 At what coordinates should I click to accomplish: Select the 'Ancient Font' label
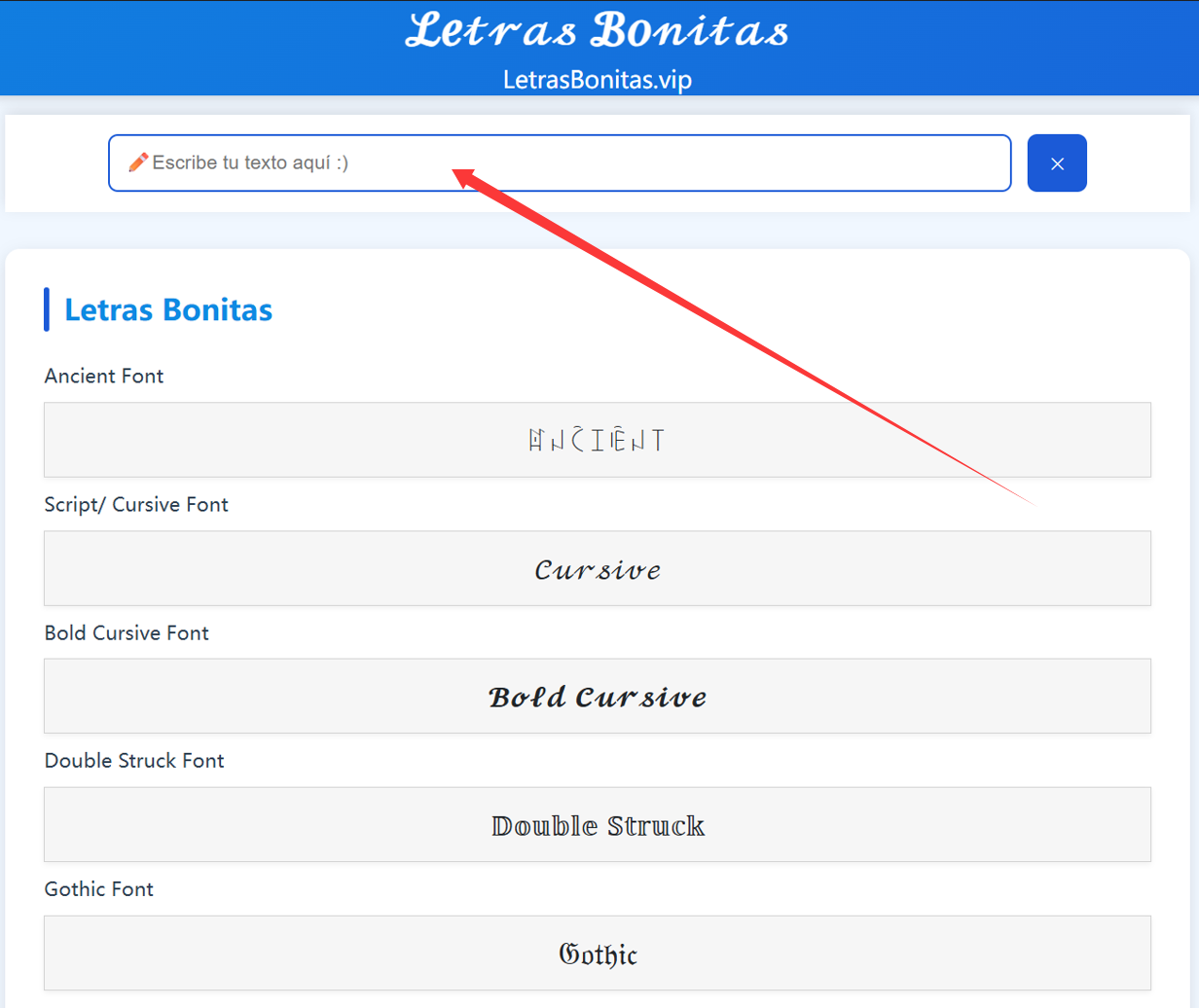(x=104, y=376)
